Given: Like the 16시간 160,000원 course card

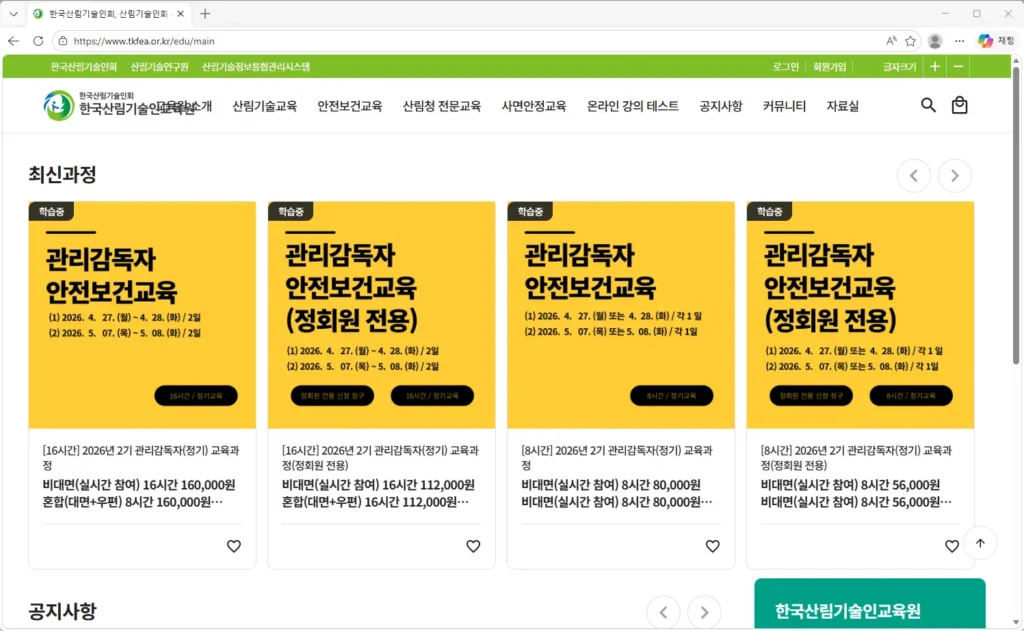Looking at the screenshot, I should 234,546.
